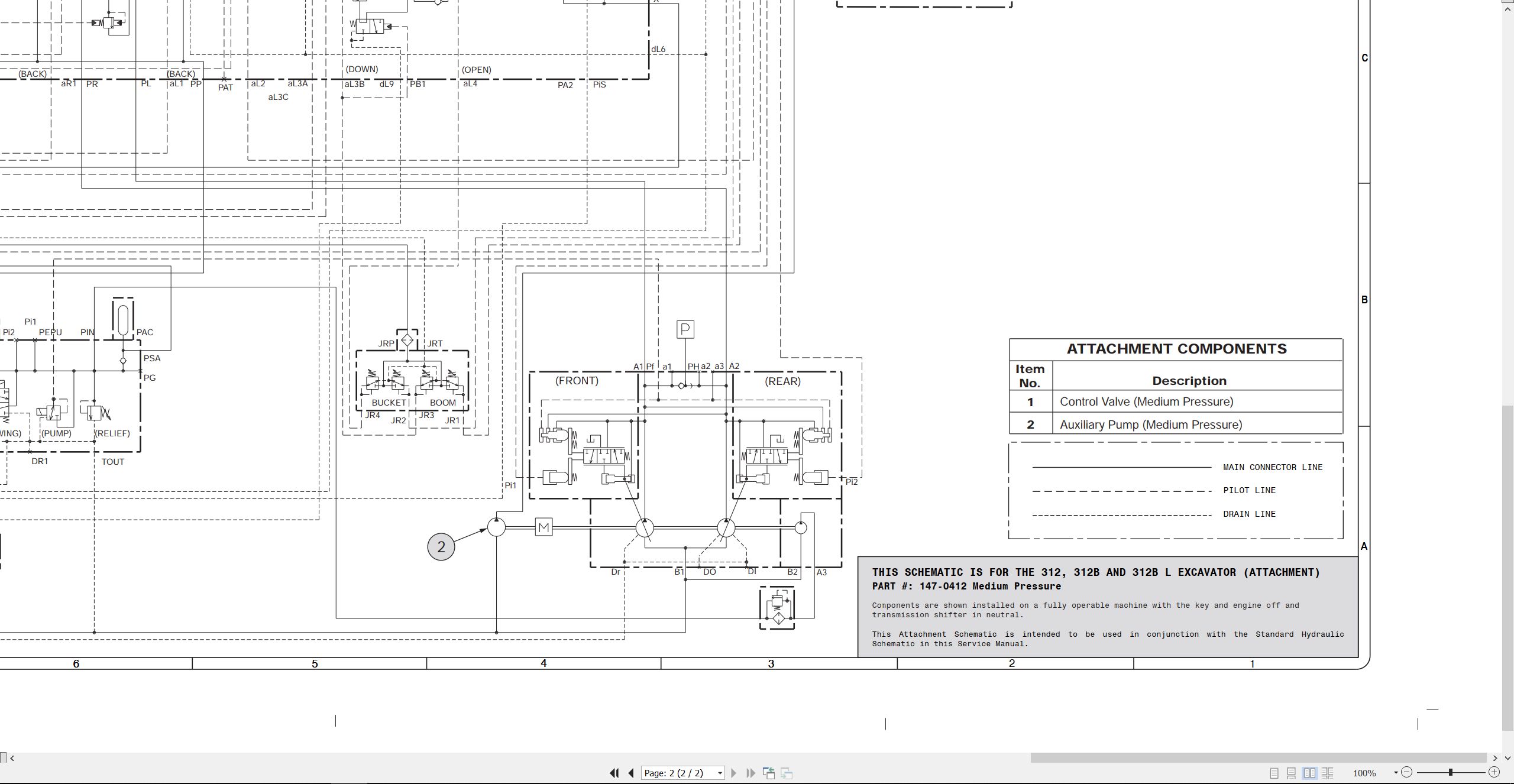Click 'Auxiliary Pump (Medium Pressure)' table row
1514x784 pixels.
tap(1176, 425)
